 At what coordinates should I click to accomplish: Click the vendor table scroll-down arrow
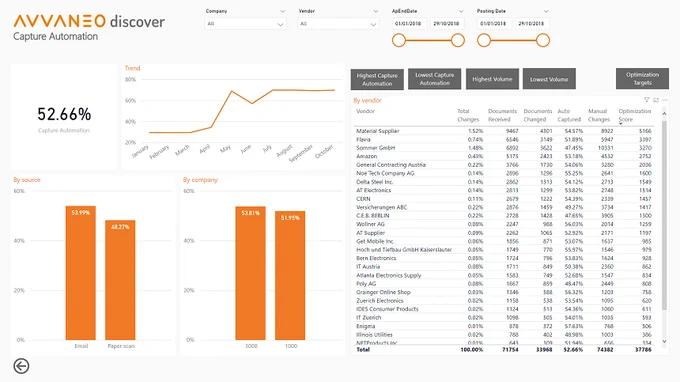[x=664, y=342]
